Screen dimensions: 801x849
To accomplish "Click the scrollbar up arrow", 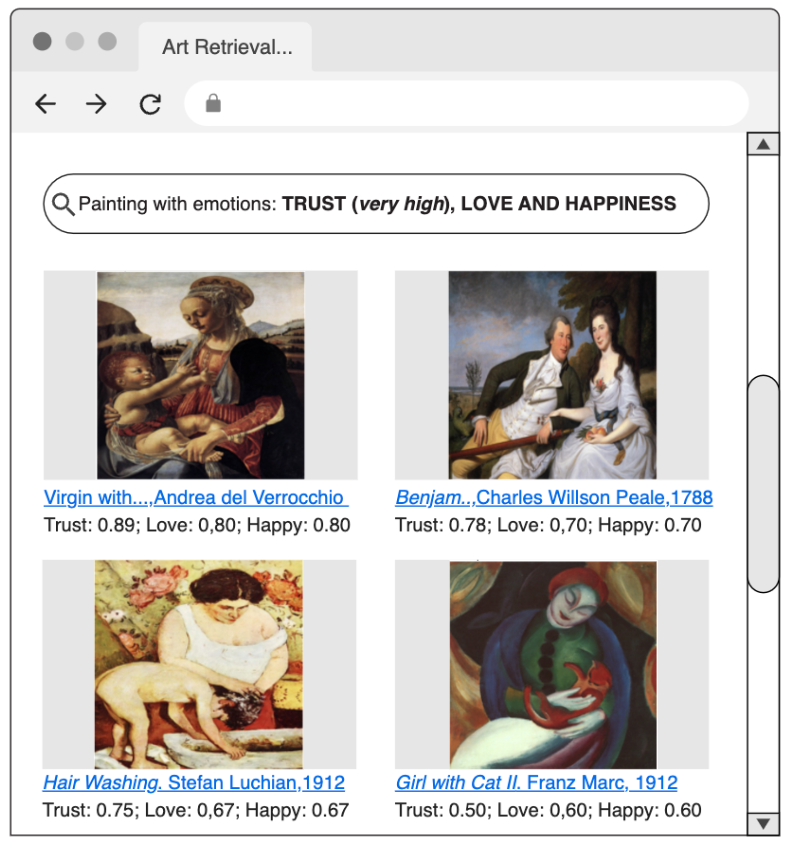I will tap(763, 145).
